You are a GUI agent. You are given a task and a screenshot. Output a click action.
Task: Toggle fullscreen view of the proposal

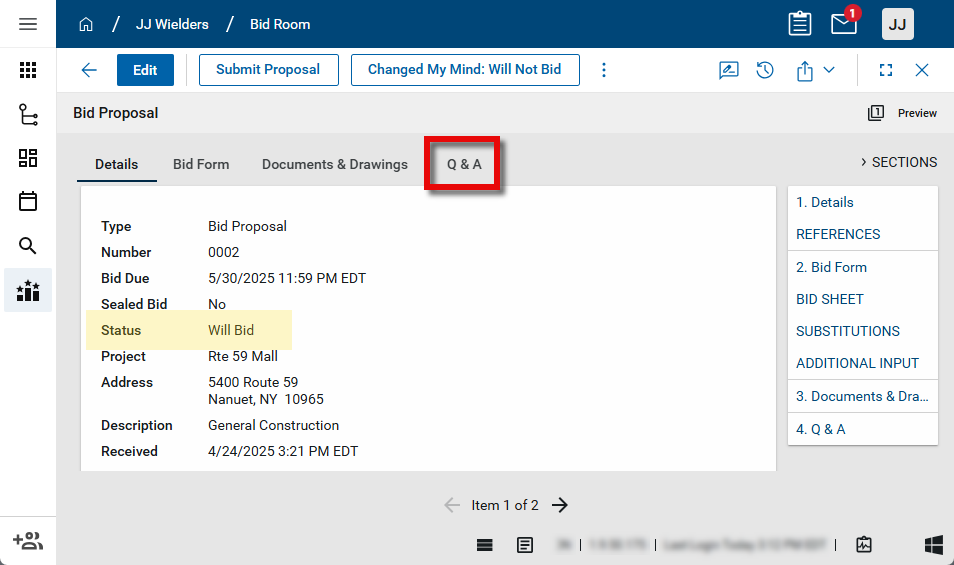[x=885, y=70]
